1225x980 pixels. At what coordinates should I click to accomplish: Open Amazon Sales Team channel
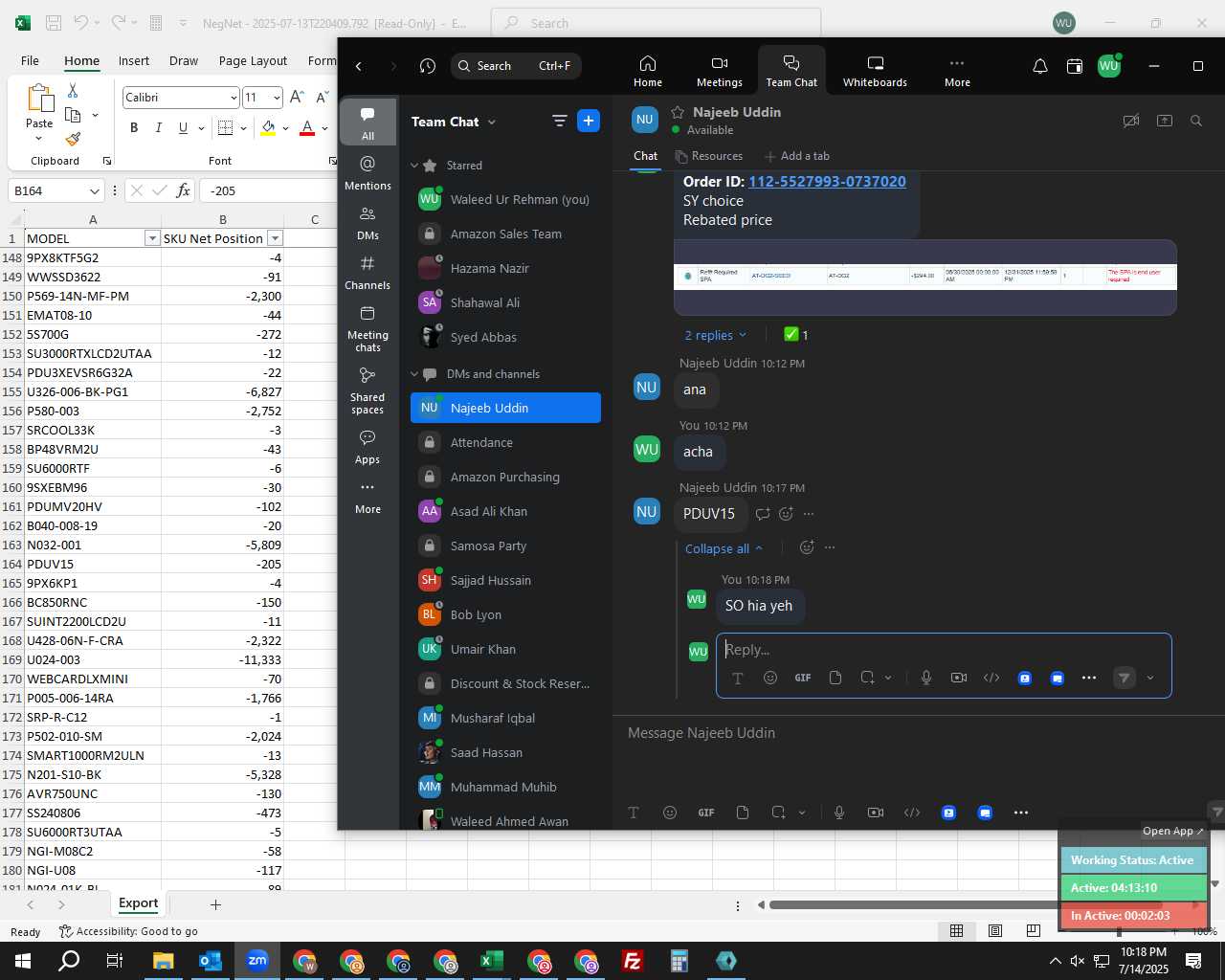tap(505, 234)
